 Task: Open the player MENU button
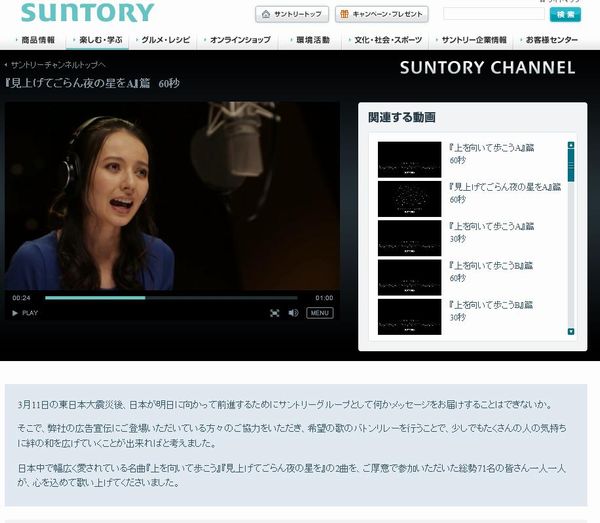coord(320,313)
